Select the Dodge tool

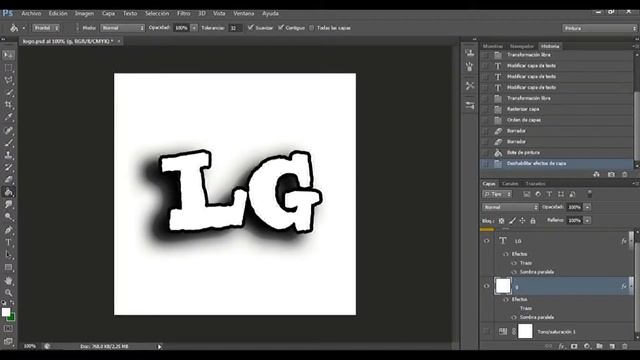8,217
